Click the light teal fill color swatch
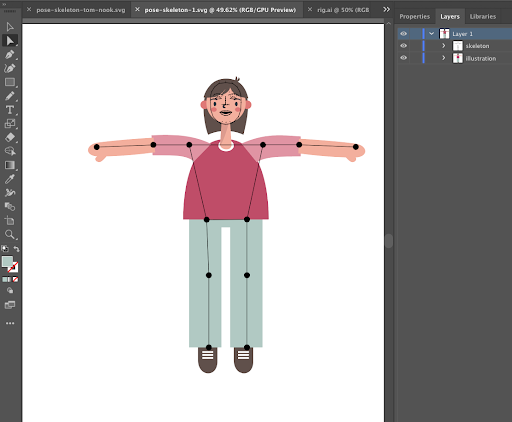This screenshot has height=422, width=512. click(x=7, y=261)
